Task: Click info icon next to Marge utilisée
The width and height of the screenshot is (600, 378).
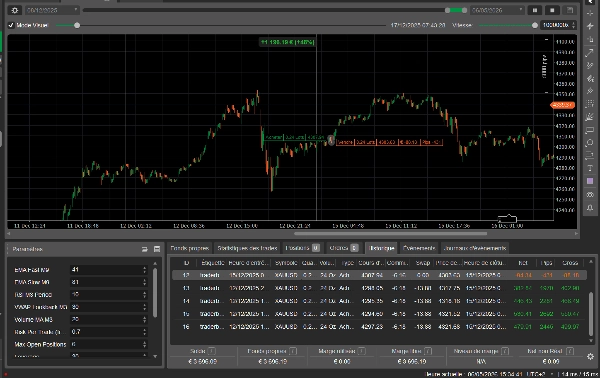Action: (362, 351)
